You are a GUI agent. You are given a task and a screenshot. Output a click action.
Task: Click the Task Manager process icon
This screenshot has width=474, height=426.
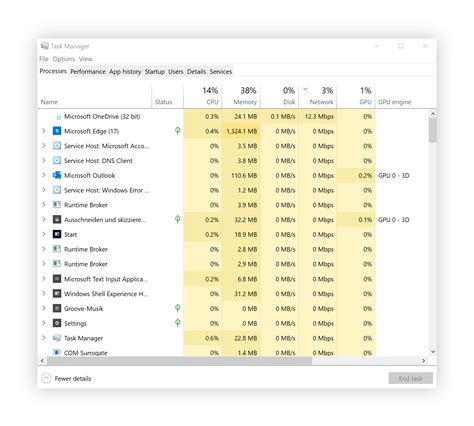coord(57,338)
